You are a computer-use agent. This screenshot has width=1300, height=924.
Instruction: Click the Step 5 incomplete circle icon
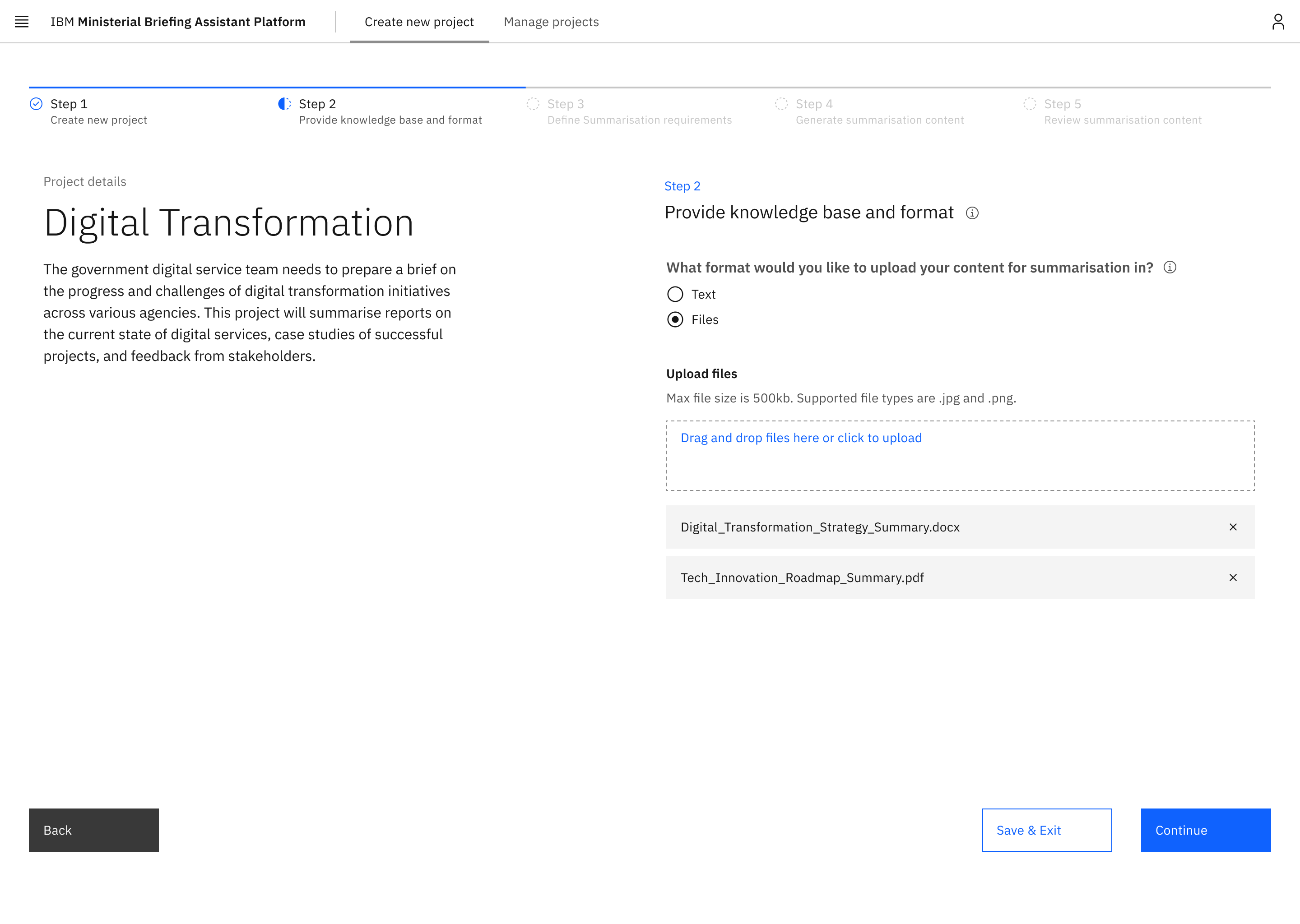point(1030,104)
